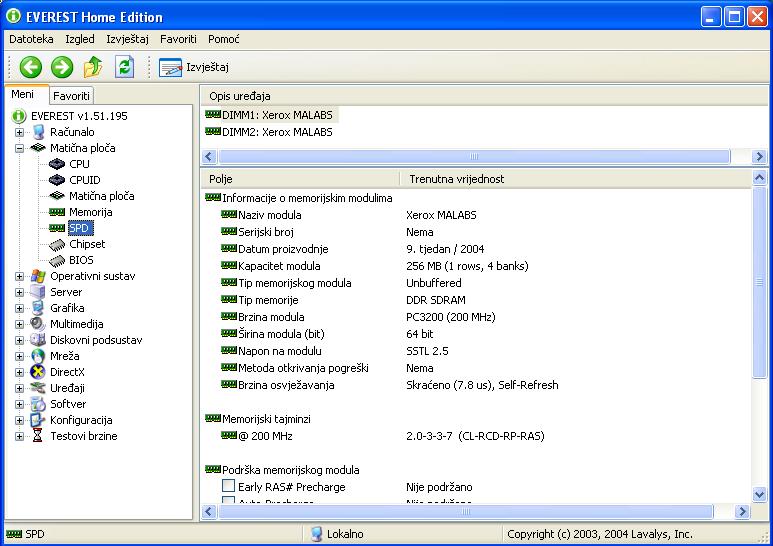Click the up-folder navigation icon
The height and width of the screenshot is (546, 773).
93,67
